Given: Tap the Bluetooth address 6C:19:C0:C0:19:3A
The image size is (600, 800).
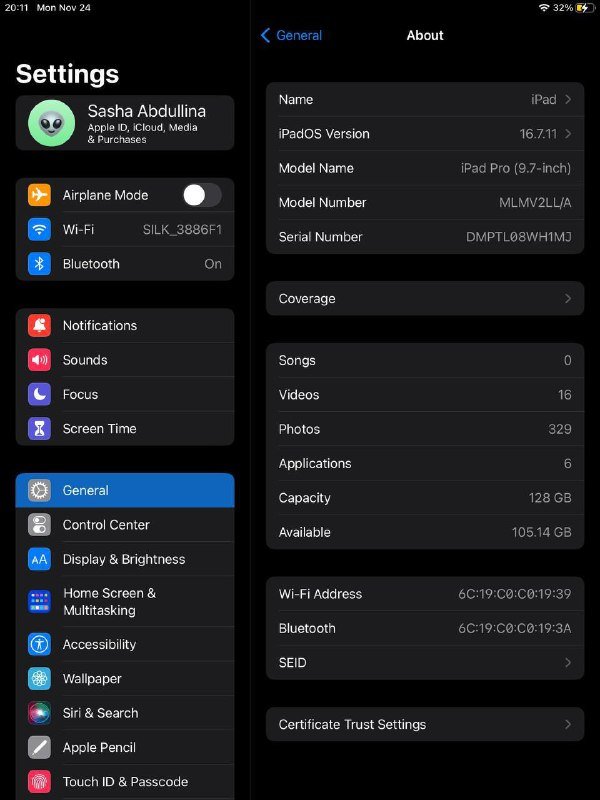Looking at the screenshot, I should 514,628.
